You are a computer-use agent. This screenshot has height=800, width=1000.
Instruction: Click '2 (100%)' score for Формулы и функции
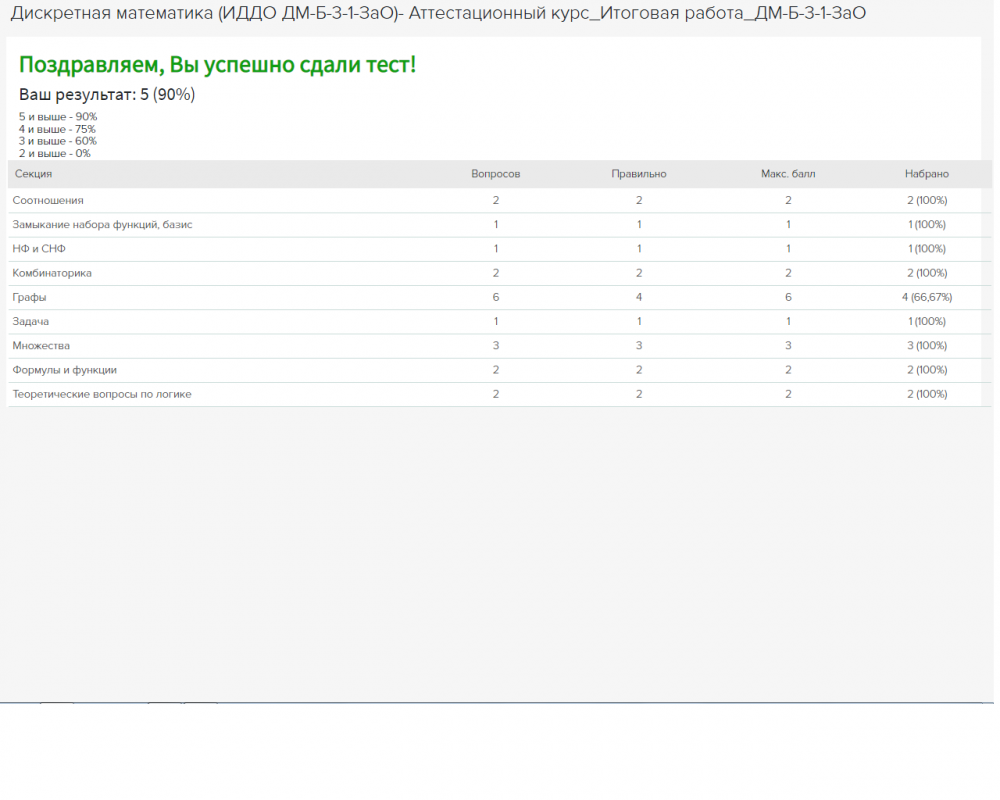point(927,370)
